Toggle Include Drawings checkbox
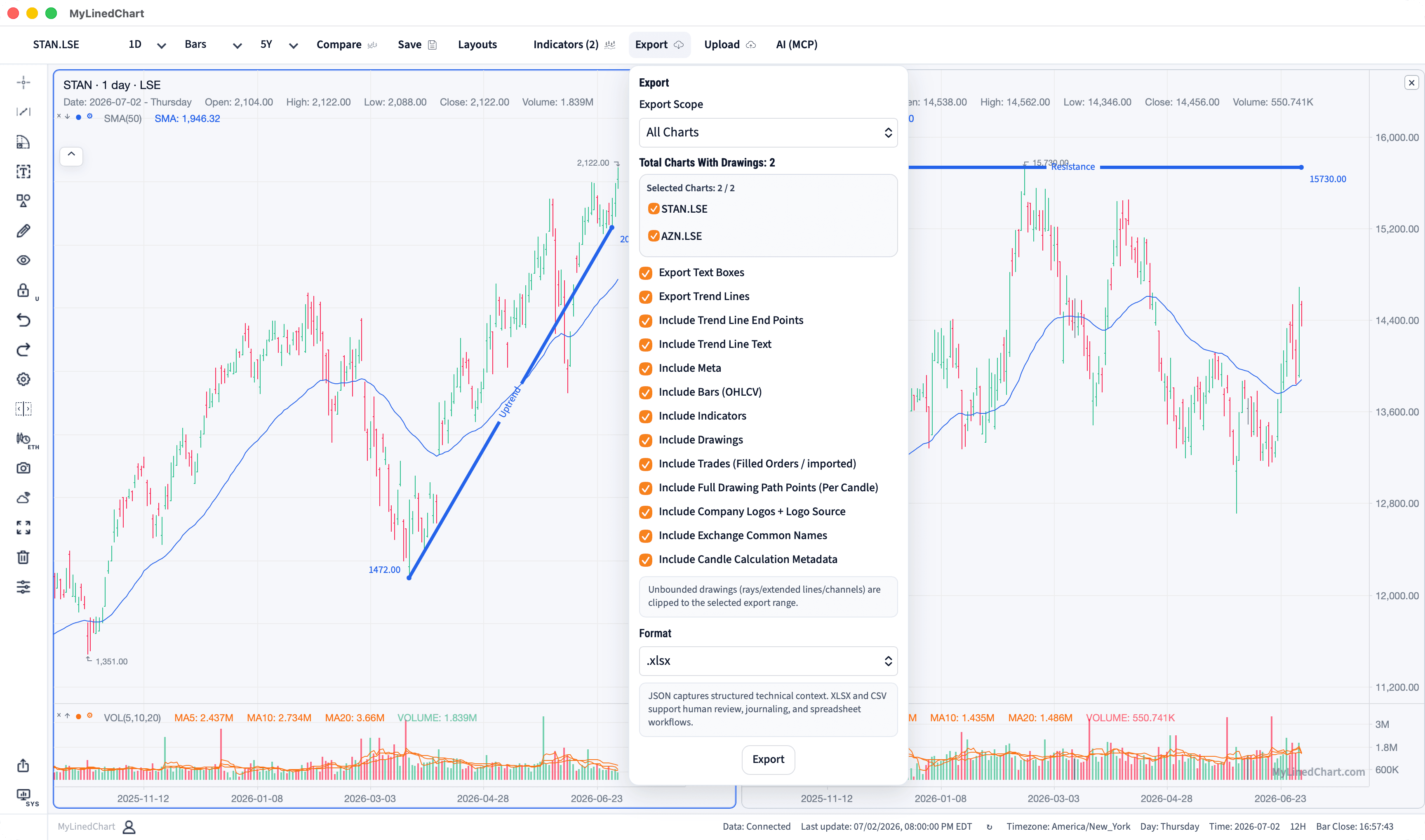This screenshot has width=1425, height=840. [645, 440]
